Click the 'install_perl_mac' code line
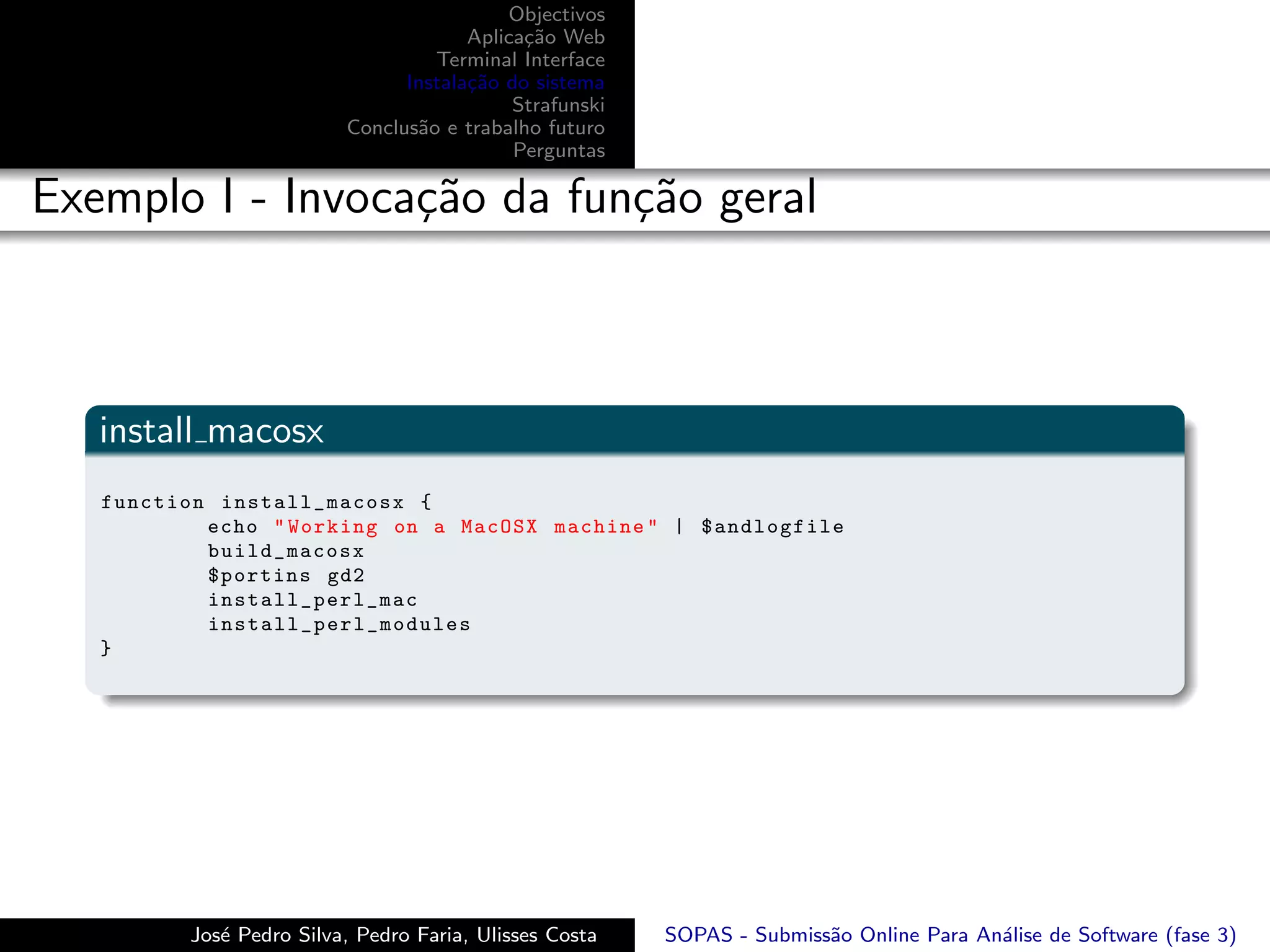Viewport: 1270px width, 952px height. [313, 600]
